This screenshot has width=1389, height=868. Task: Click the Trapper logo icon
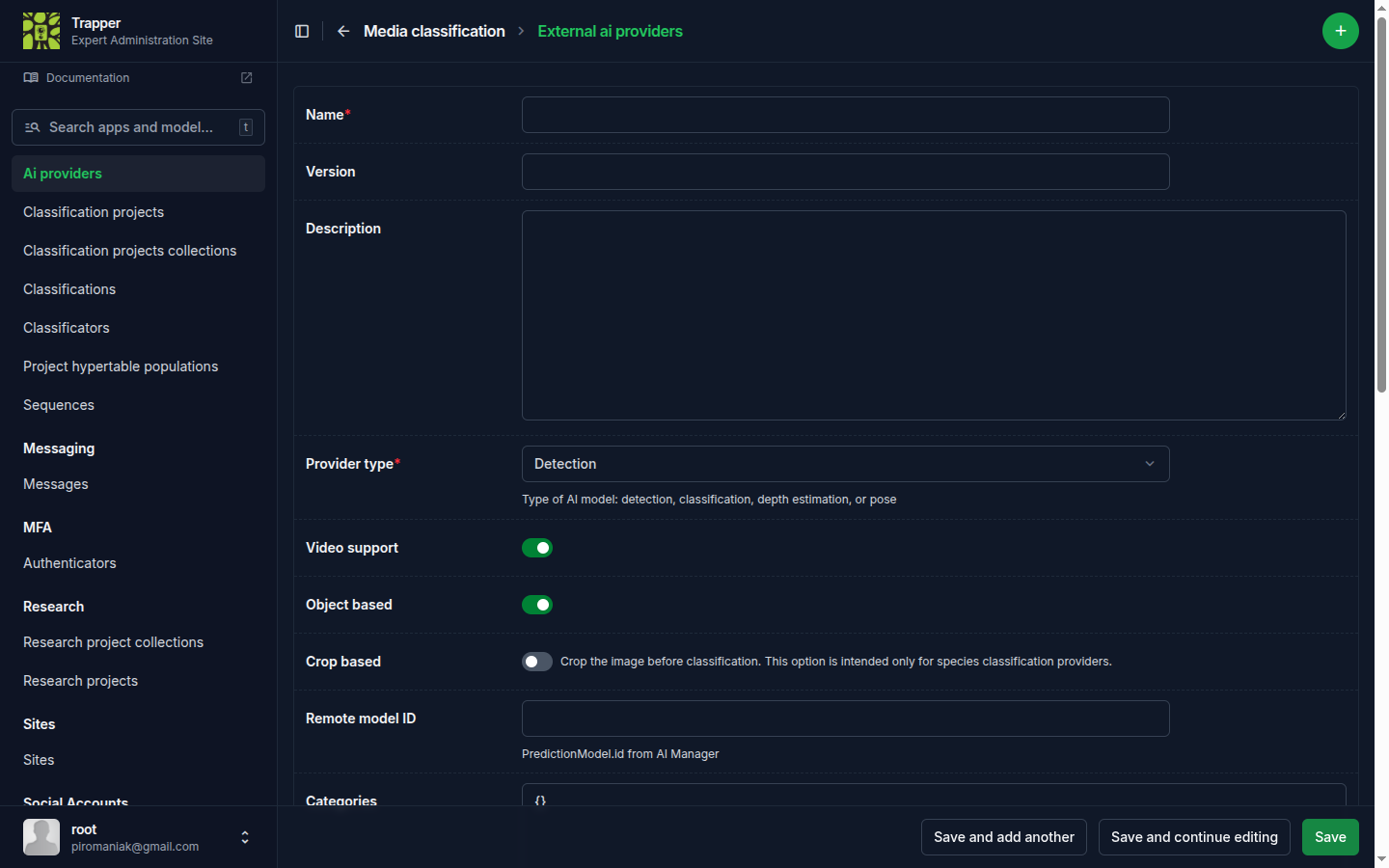point(41,31)
